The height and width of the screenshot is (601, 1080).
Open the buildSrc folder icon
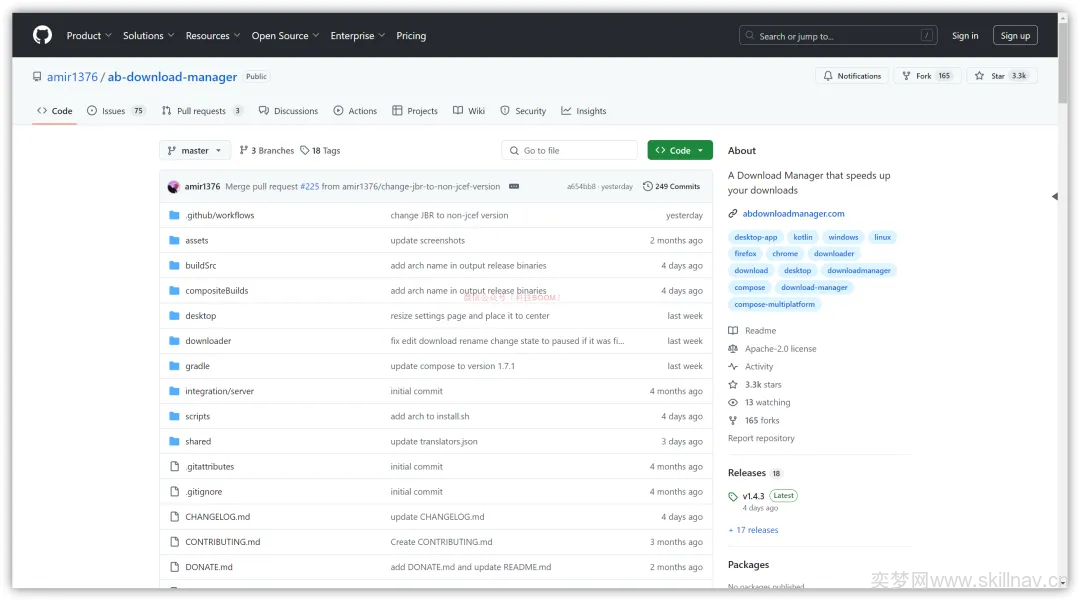tap(174, 265)
